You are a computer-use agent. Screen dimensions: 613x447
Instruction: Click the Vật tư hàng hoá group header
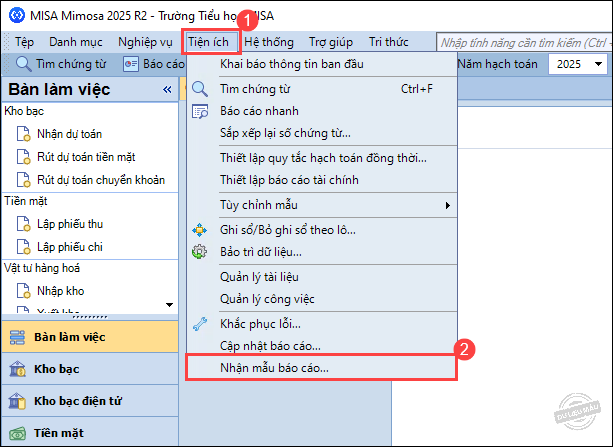[x=42, y=268]
